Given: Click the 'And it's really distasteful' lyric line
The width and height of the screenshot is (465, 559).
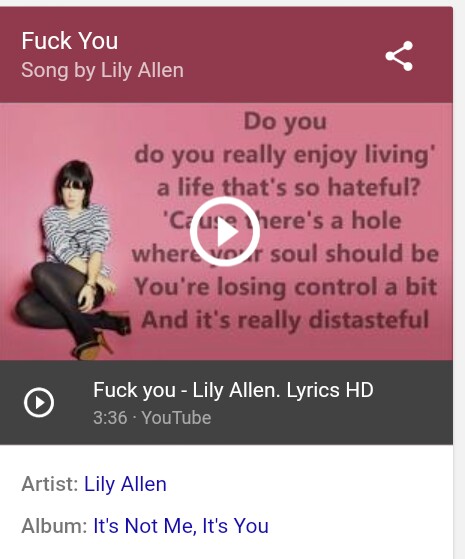Looking at the screenshot, I should click(x=285, y=319).
